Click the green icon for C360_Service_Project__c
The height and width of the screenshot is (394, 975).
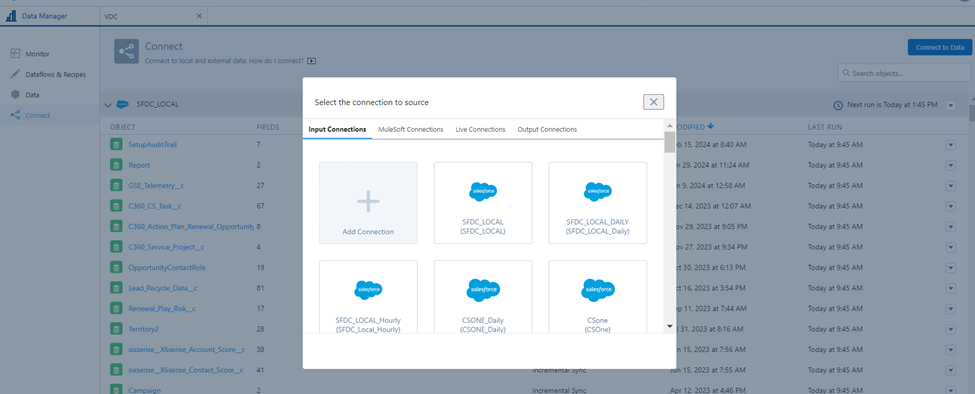tap(116, 247)
